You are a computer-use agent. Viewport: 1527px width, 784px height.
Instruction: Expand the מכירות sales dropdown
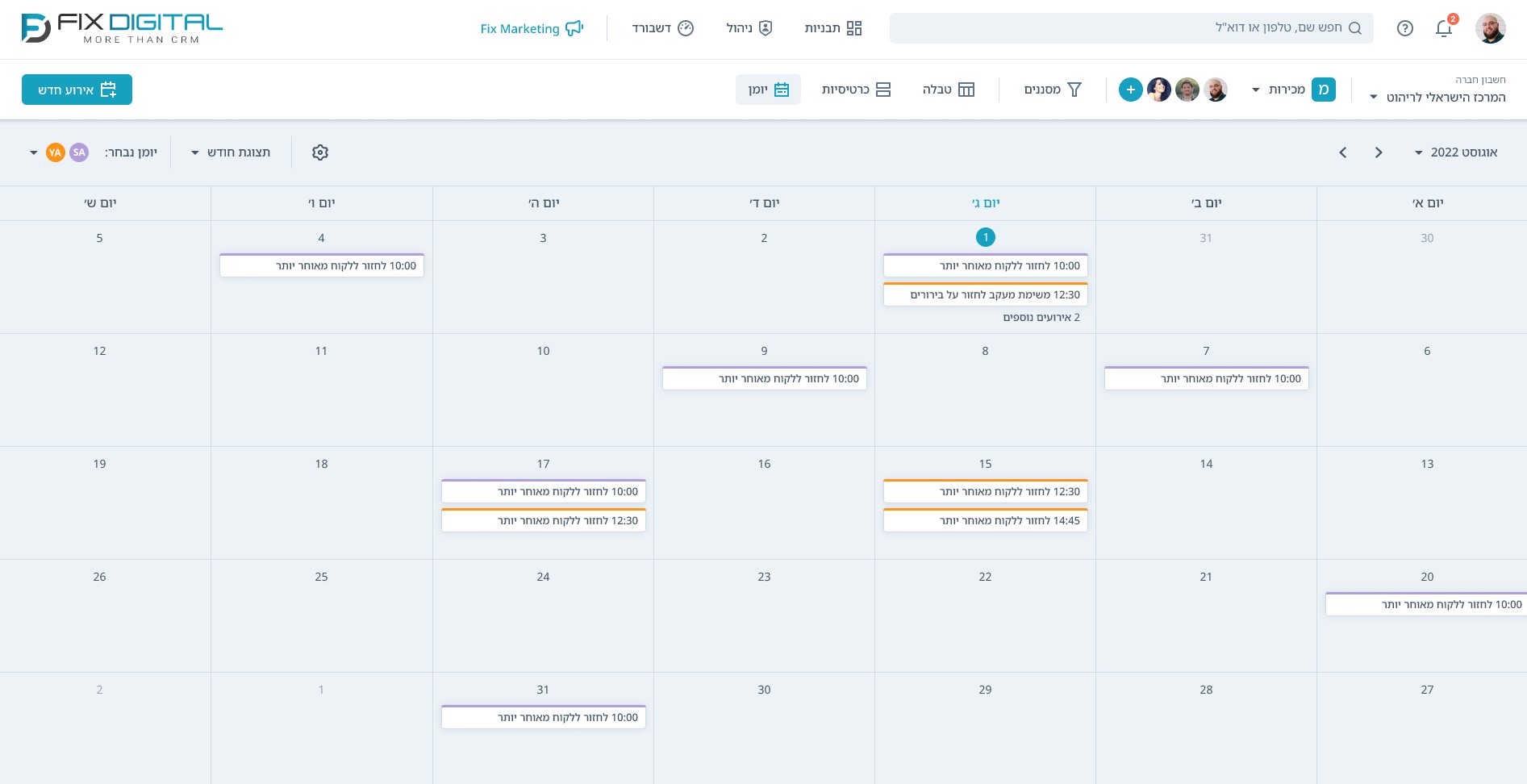pos(1279,90)
